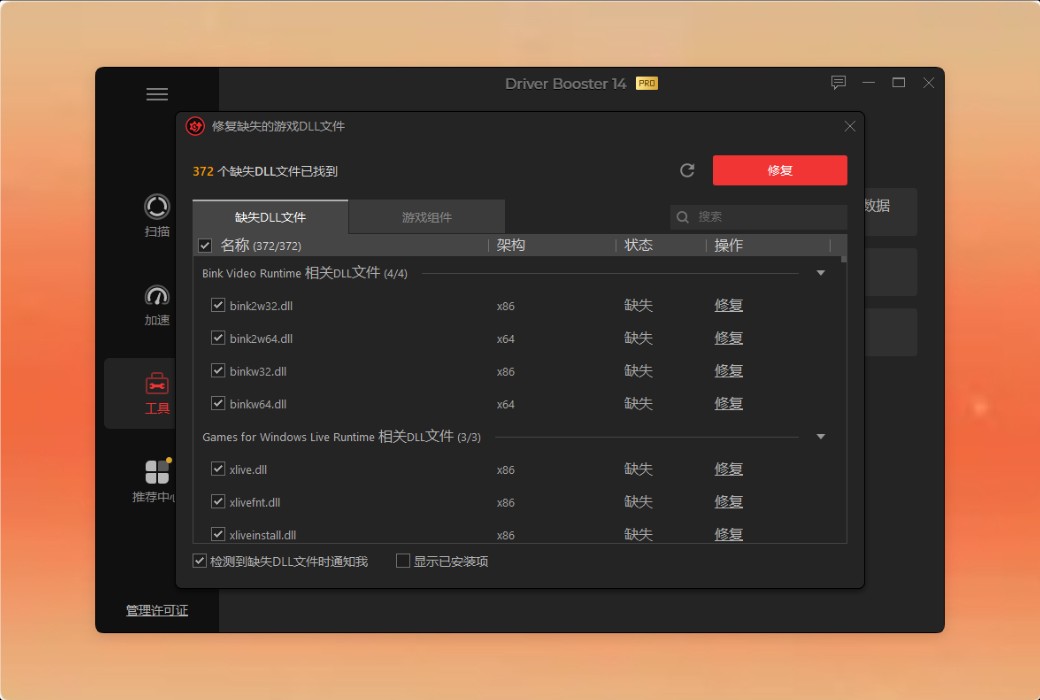Click the refresh icon next to 修复 button
The height and width of the screenshot is (700, 1040).
point(687,171)
